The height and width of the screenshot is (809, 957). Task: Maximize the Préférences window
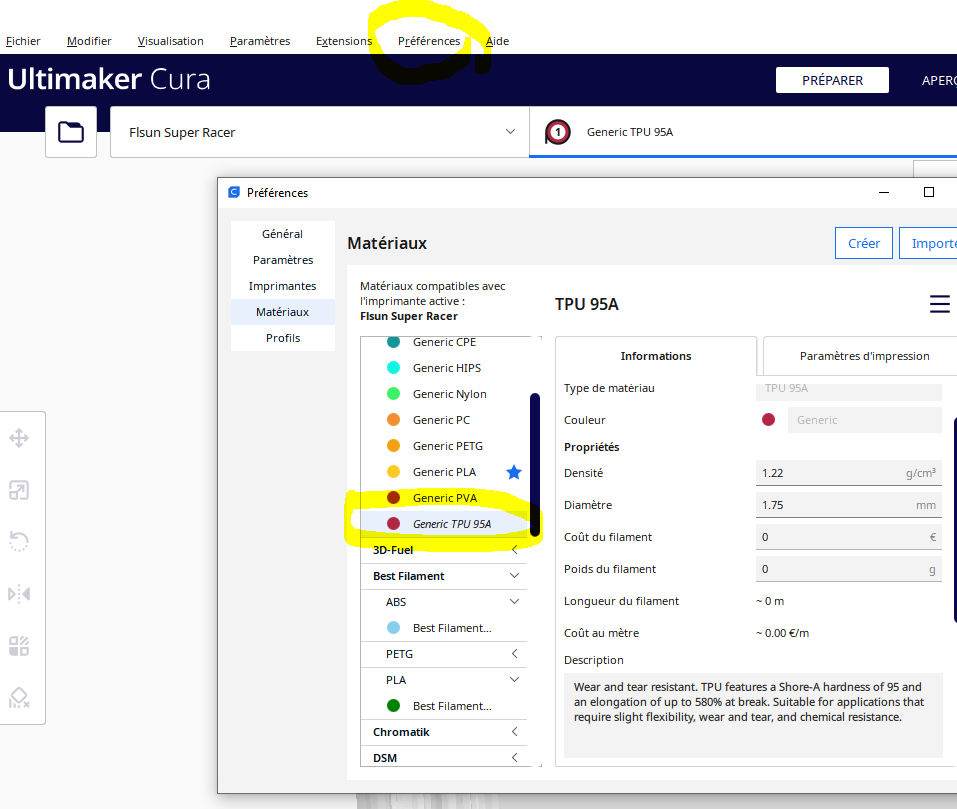tap(929, 193)
